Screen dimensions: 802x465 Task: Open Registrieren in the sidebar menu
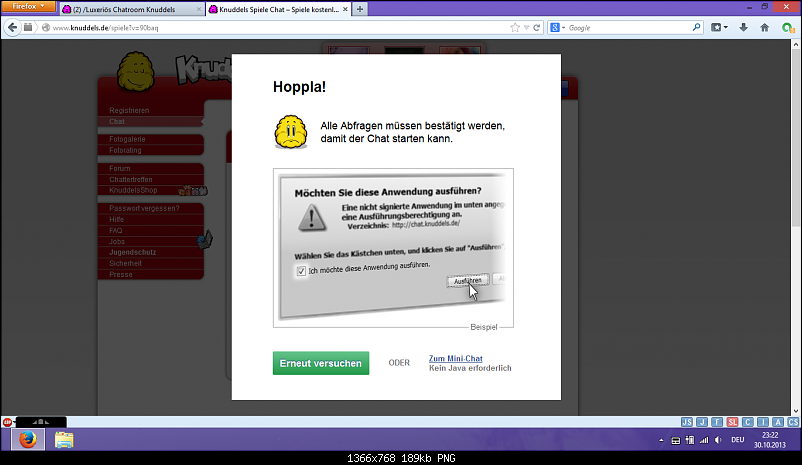pyautogui.click(x=129, y=110)
